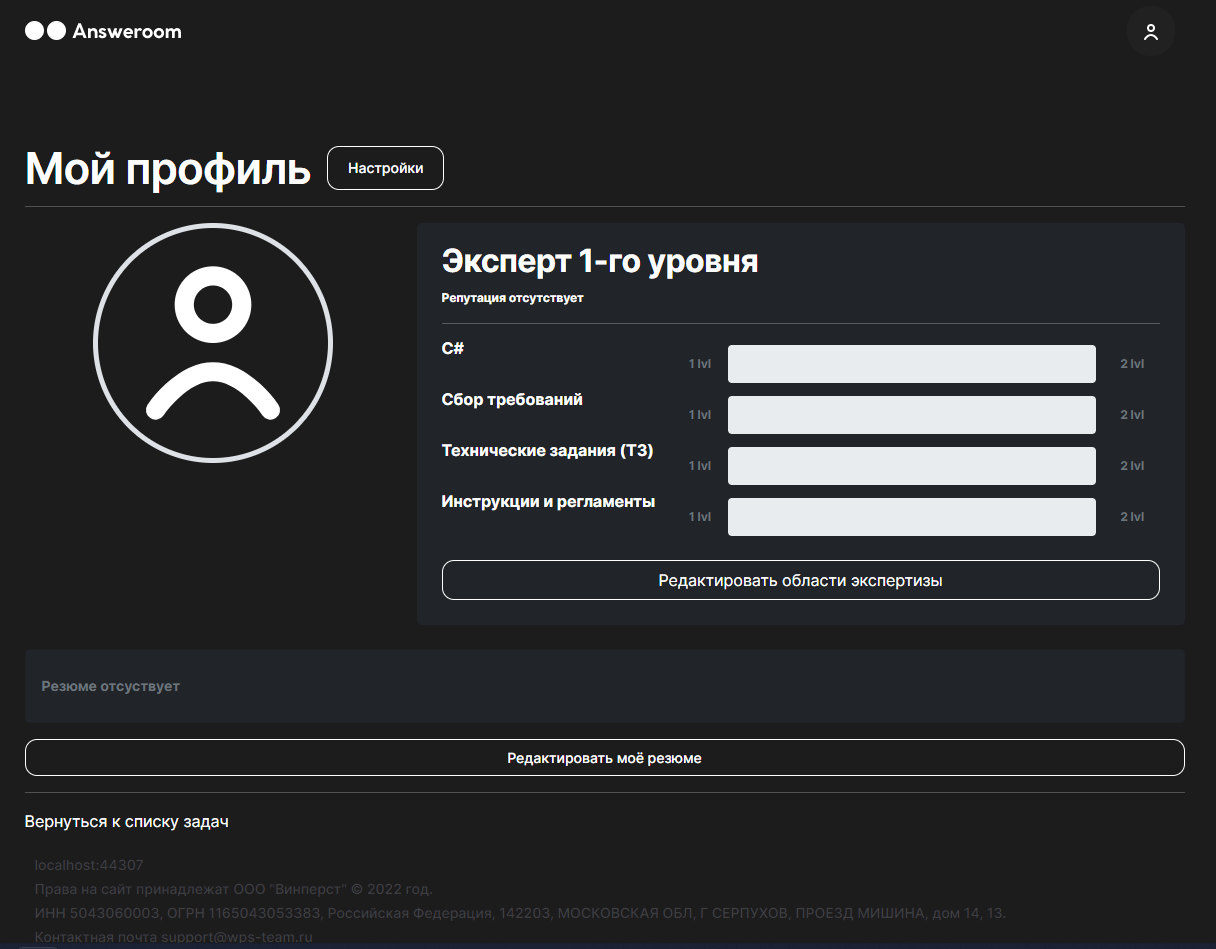Follow the Вернуться к списку задач link

tap(127, 822)
